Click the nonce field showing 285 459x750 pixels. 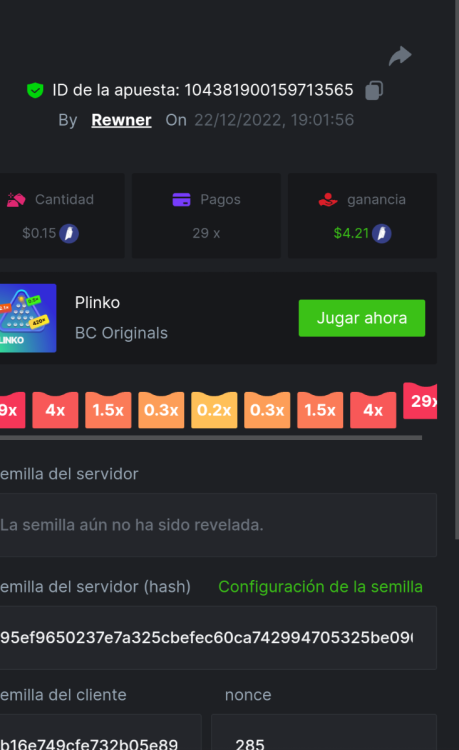pos(324,732)
